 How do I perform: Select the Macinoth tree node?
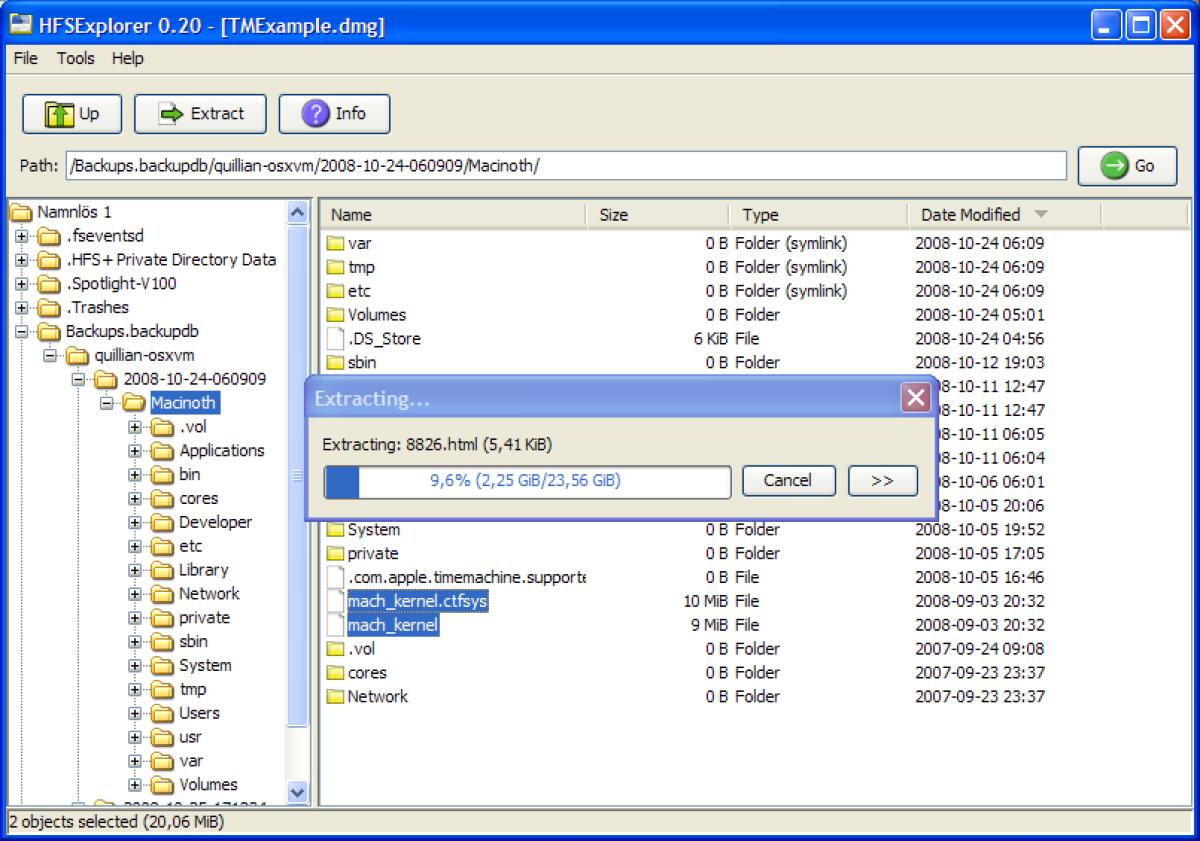pyautogui.click(x=184, y=403)
